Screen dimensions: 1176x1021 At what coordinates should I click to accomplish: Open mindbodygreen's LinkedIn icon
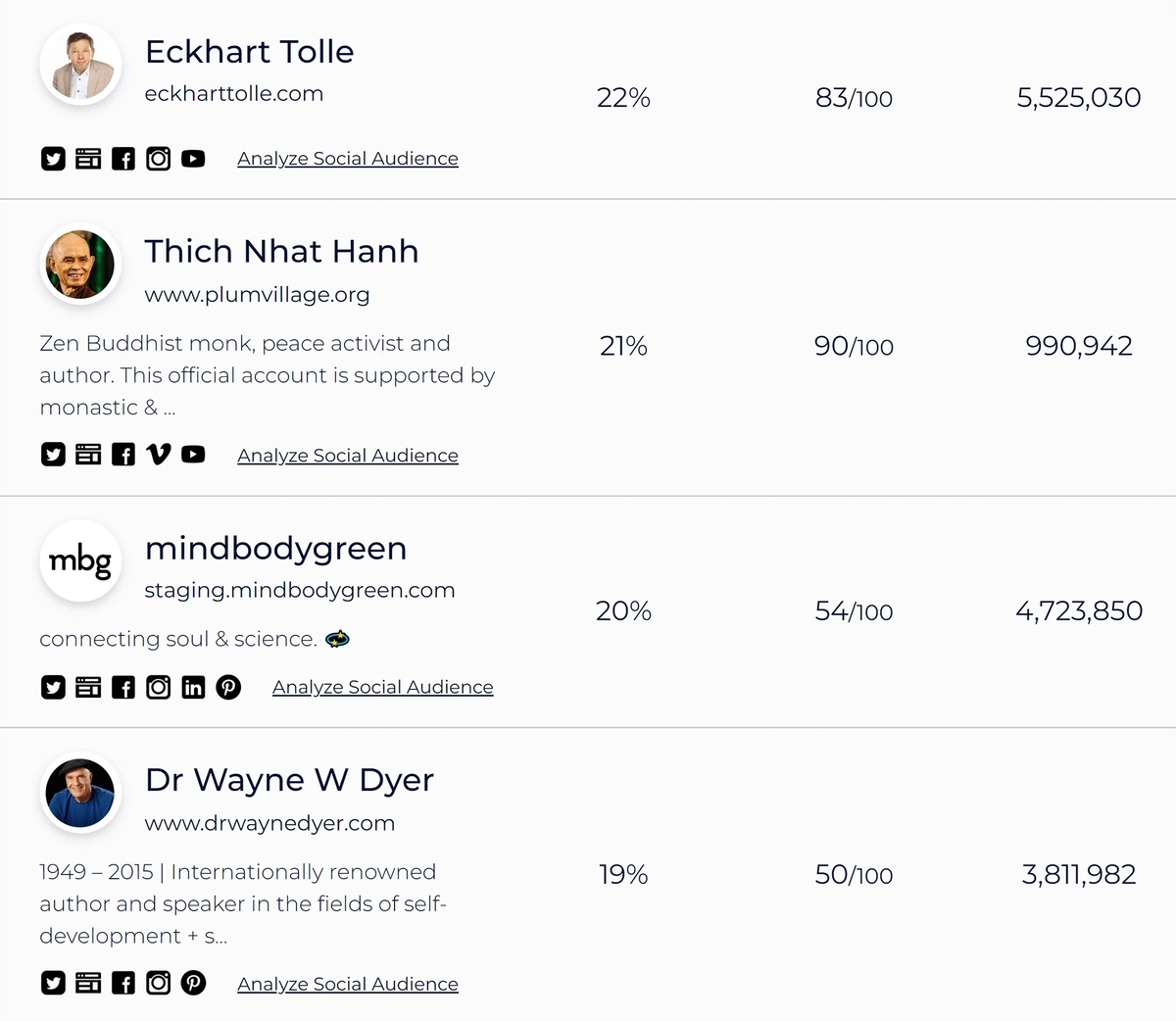coord(193,687)
